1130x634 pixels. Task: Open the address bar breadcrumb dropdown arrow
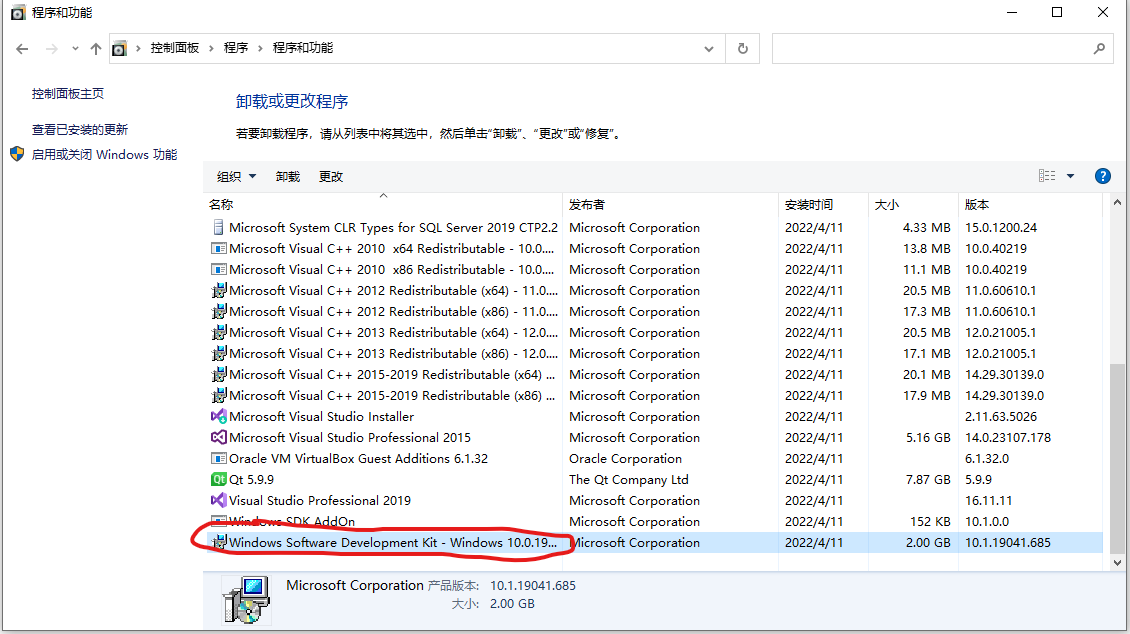pyautogui.click(x=708, y=48)
